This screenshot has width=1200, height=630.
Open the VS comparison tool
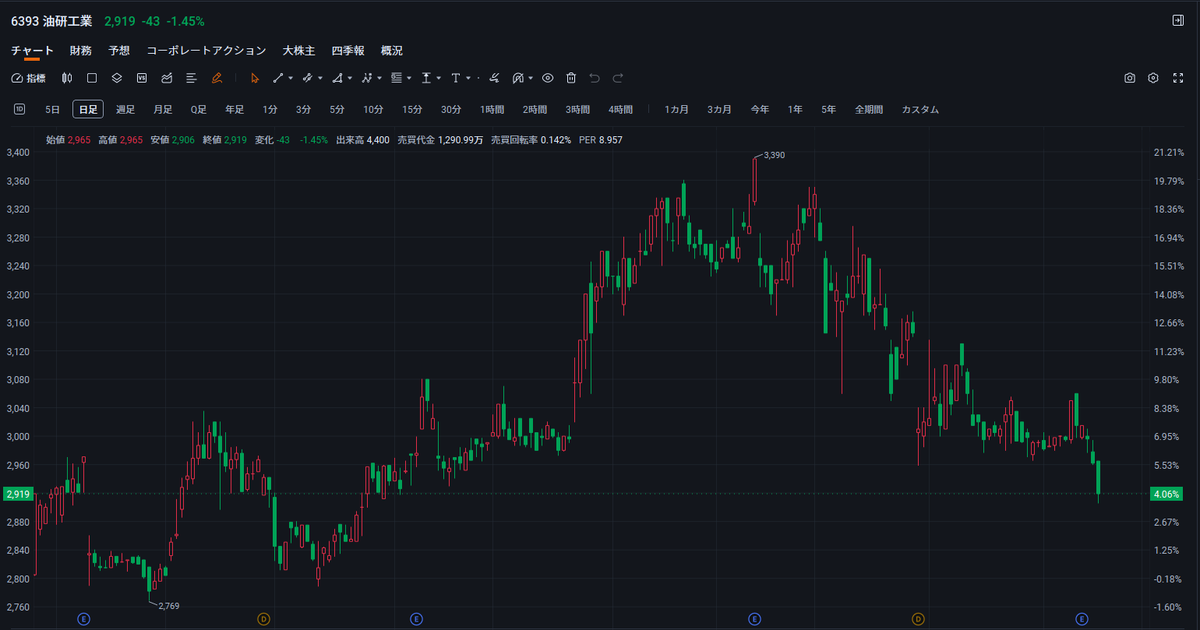click(x=141, y=78)
